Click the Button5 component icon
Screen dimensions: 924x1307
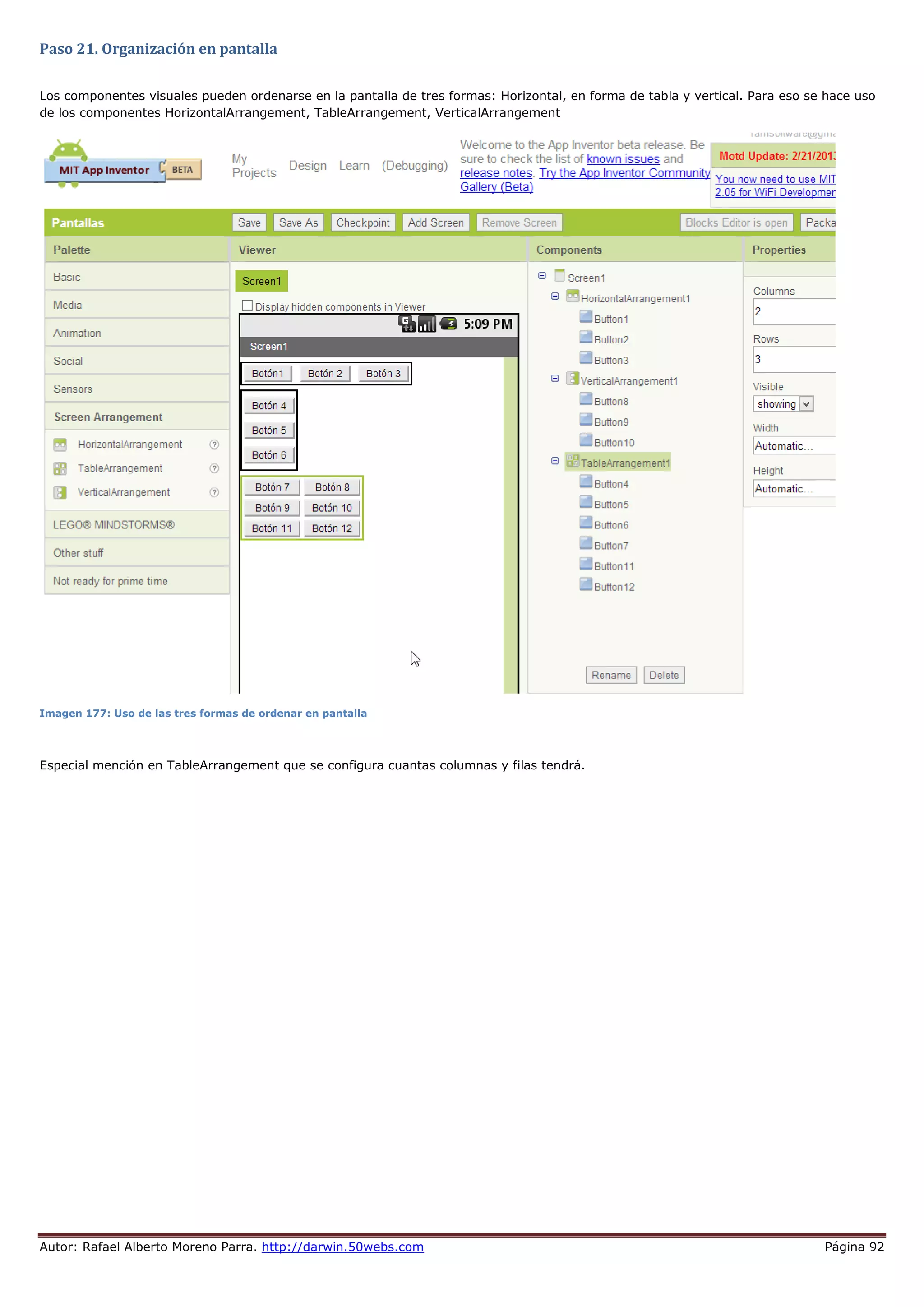tap(586, 501)
